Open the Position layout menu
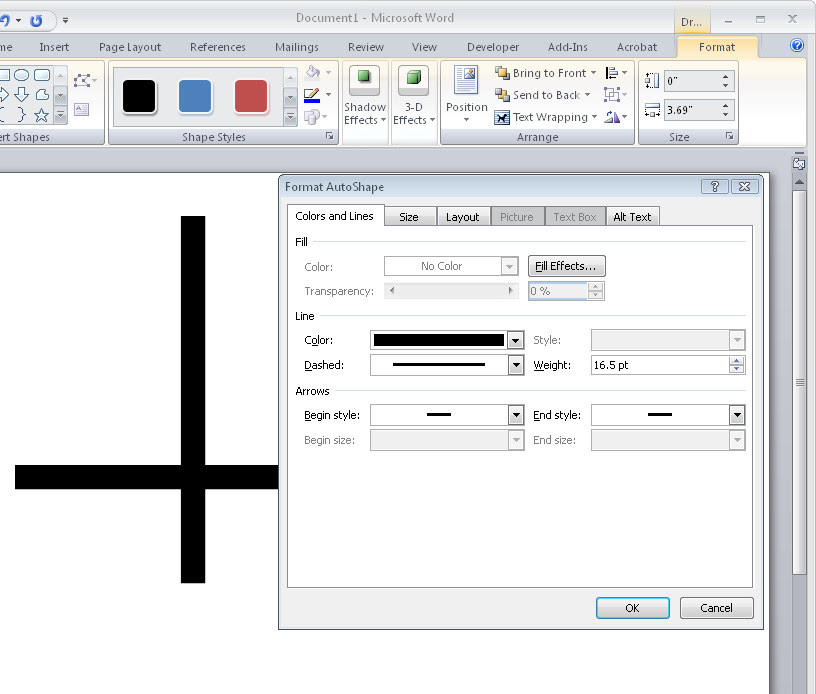The image size is (816, 694). [x=466, y=96]
